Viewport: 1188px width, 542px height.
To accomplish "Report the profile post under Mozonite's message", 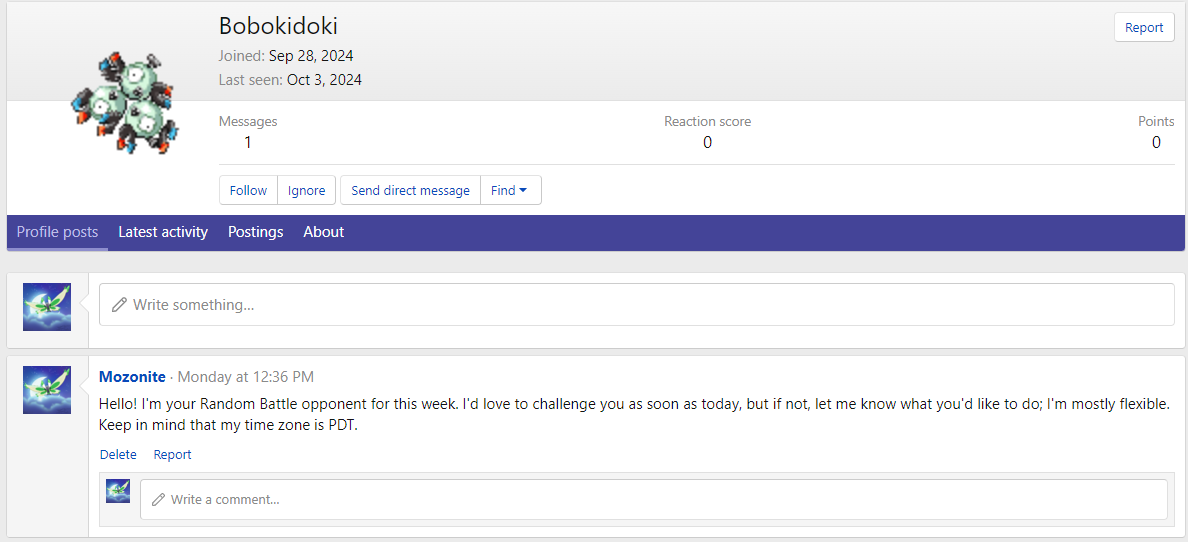I will point(172,455).
